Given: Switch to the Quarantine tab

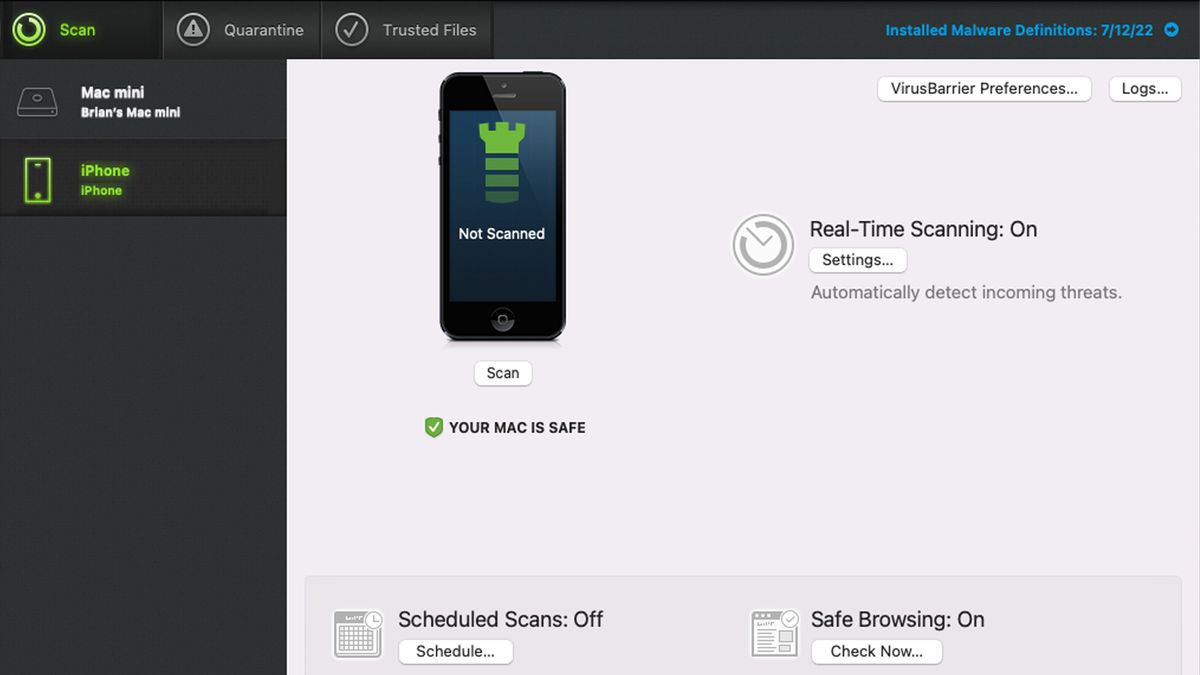Looking at the screenshot, I should click(241, 30).
